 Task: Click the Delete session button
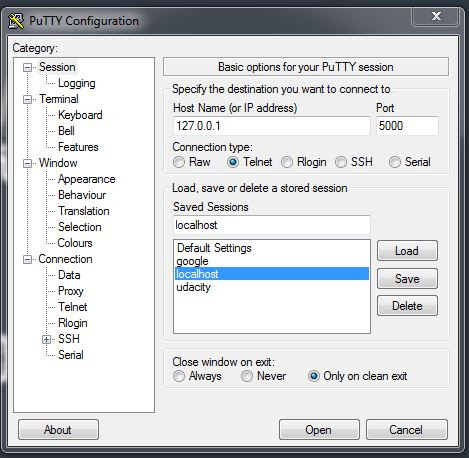click(x=407, y=306)
